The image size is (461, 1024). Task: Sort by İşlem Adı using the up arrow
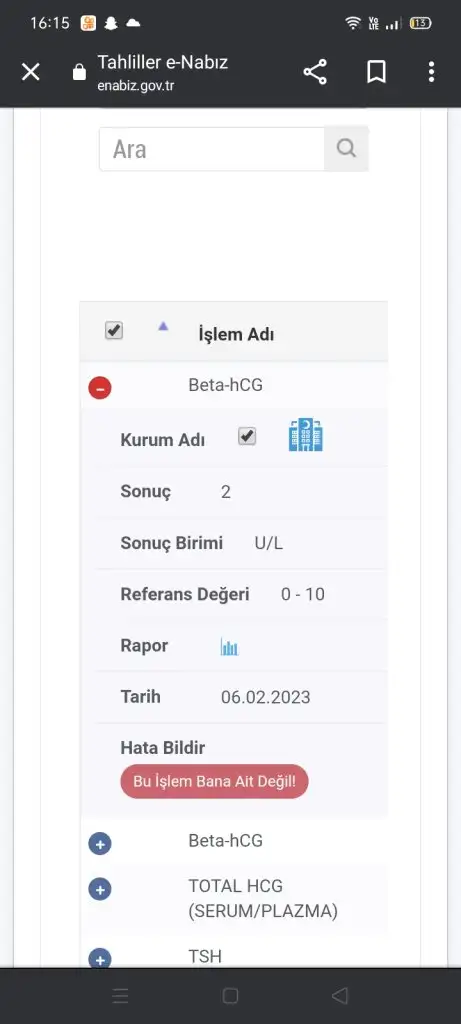click(x=163, y=326)
